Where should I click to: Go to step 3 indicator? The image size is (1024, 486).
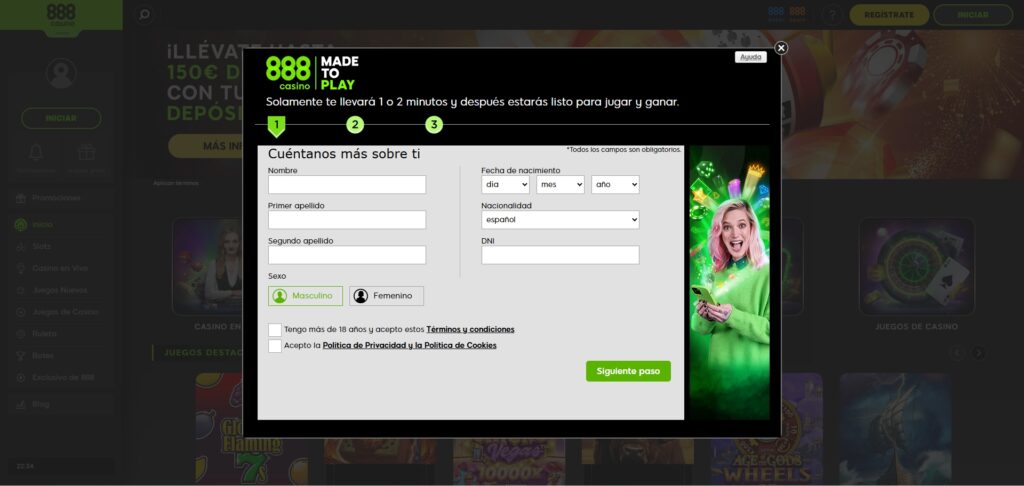434,125
